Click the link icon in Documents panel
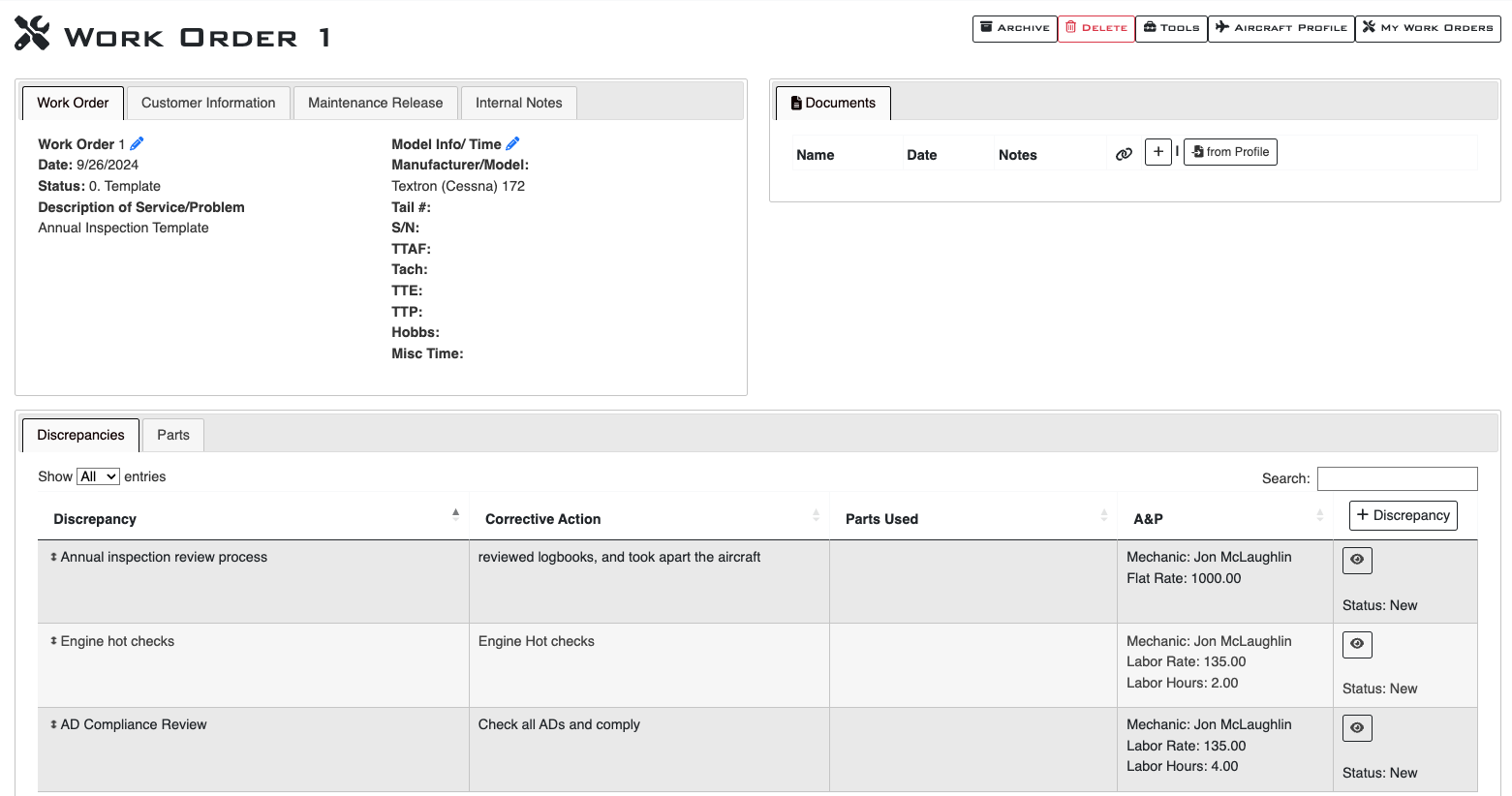 (x=1124, y=154)
